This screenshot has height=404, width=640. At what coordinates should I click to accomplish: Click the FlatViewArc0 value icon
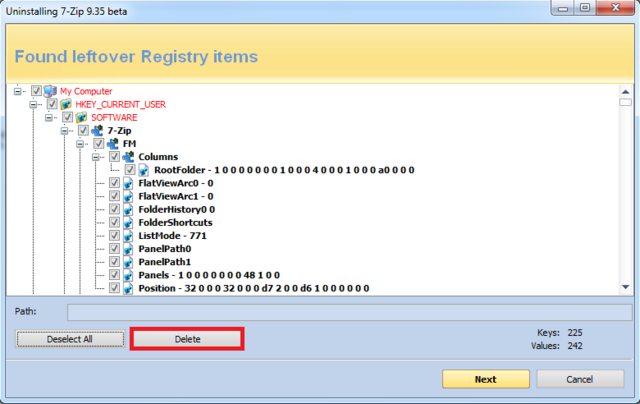[x=128, y=183]
